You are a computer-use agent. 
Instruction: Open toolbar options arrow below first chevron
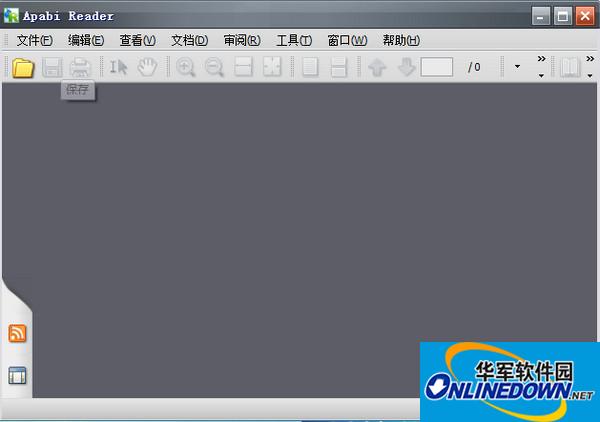[x=541, y=76]
